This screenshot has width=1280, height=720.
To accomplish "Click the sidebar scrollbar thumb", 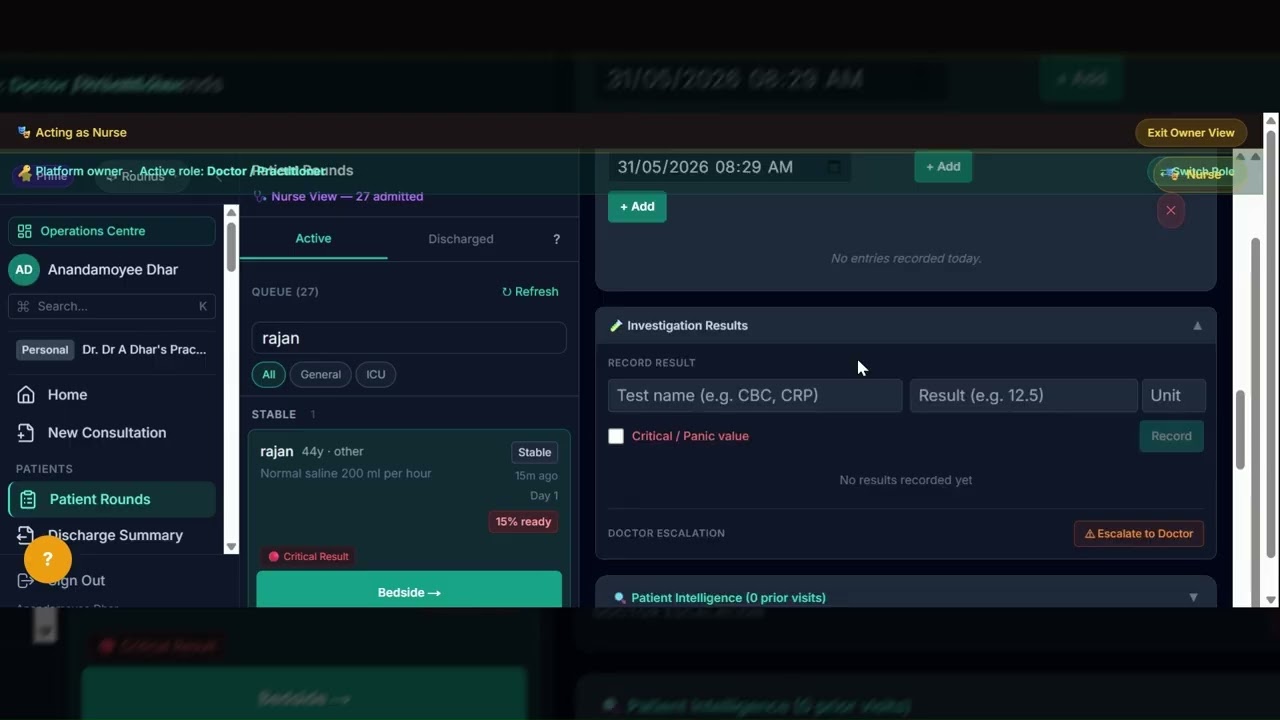I will (x=232, y=246).
